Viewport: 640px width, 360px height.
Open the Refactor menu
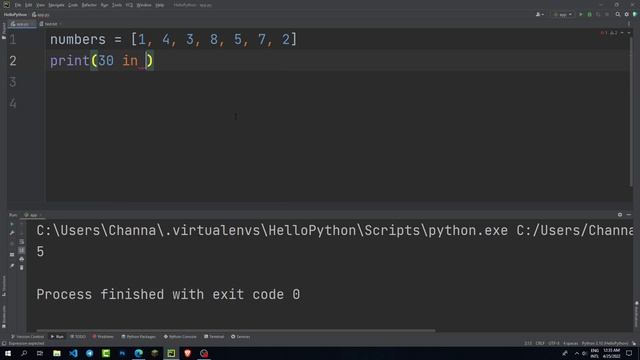89,5
